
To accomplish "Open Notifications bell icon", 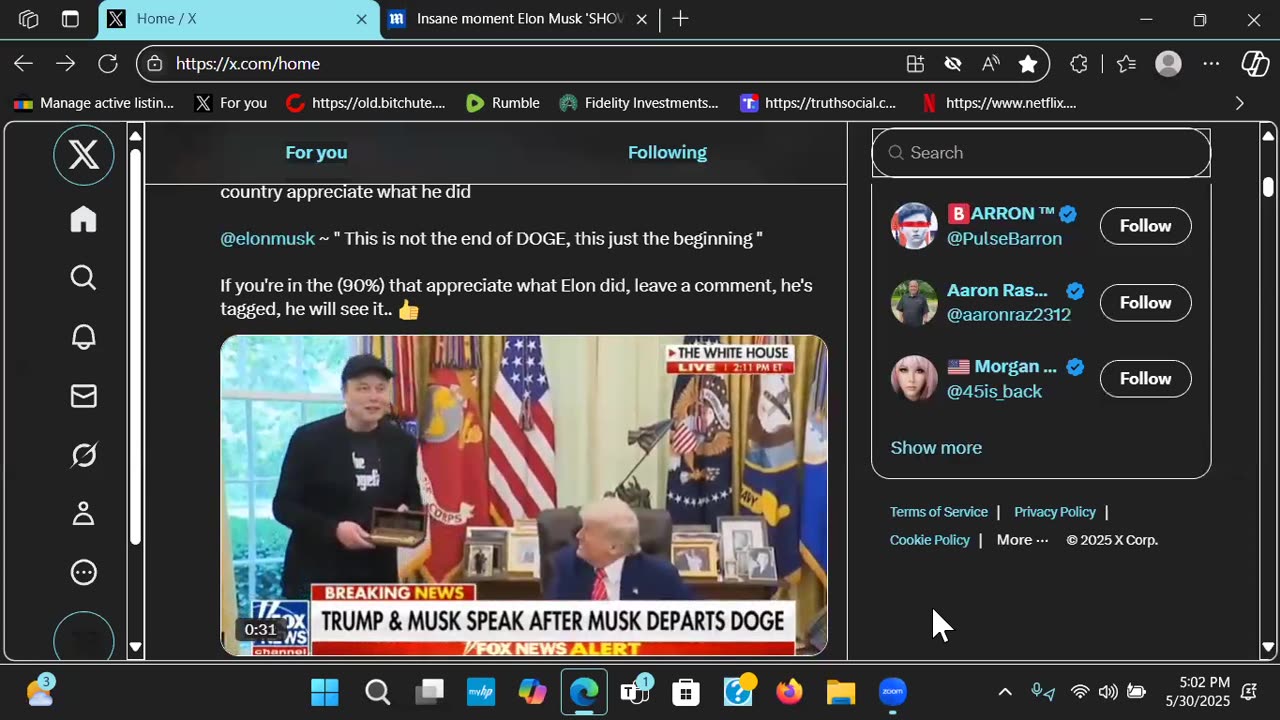I will coord(84,337).
